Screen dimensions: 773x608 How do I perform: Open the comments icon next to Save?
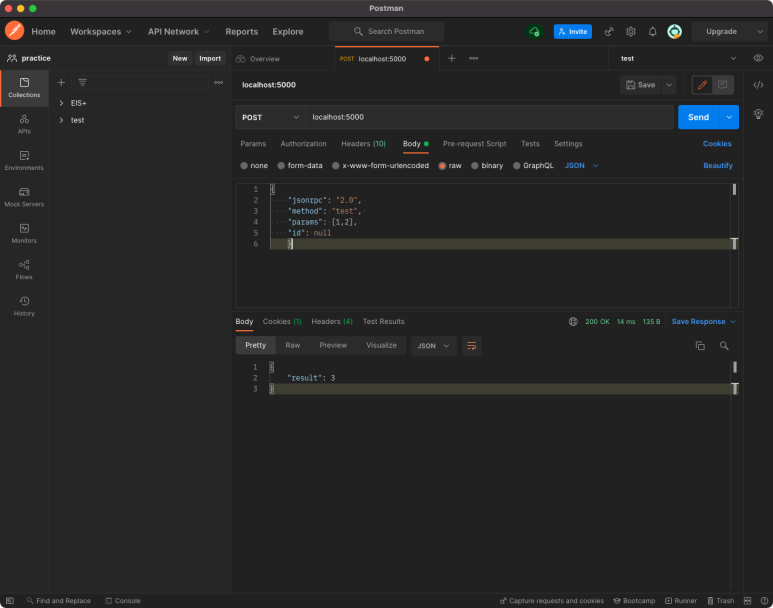coord(723,85)
